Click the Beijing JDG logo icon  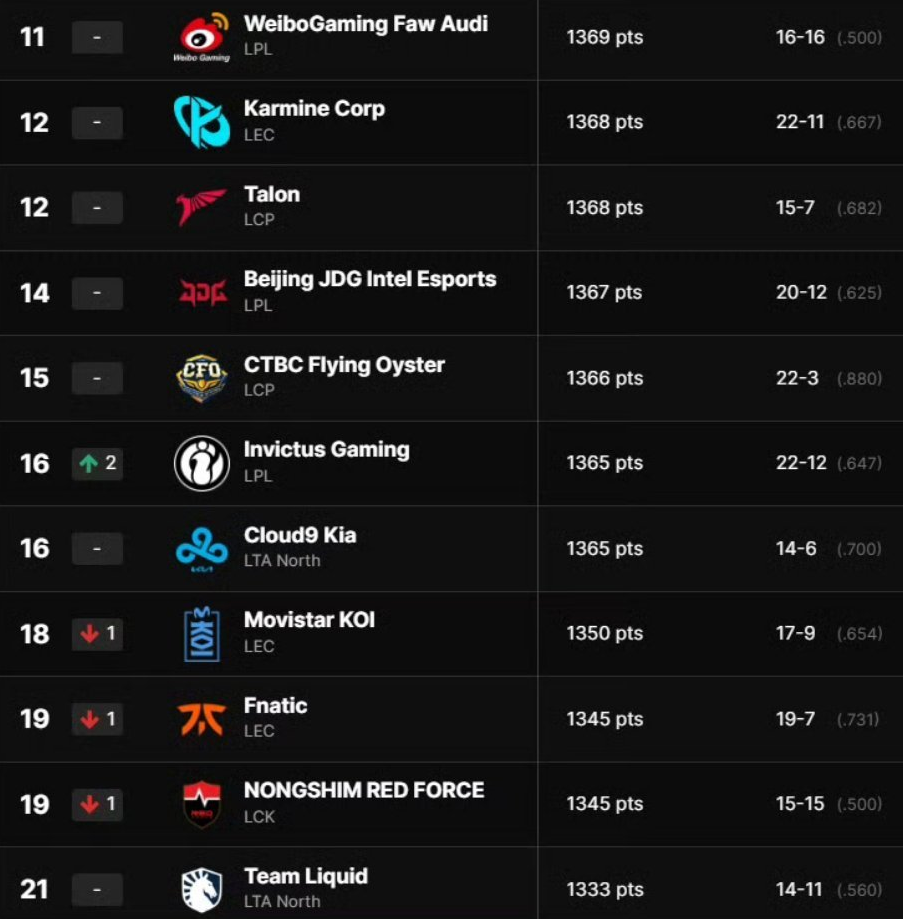pyautogui.click(x=203, y=293)
